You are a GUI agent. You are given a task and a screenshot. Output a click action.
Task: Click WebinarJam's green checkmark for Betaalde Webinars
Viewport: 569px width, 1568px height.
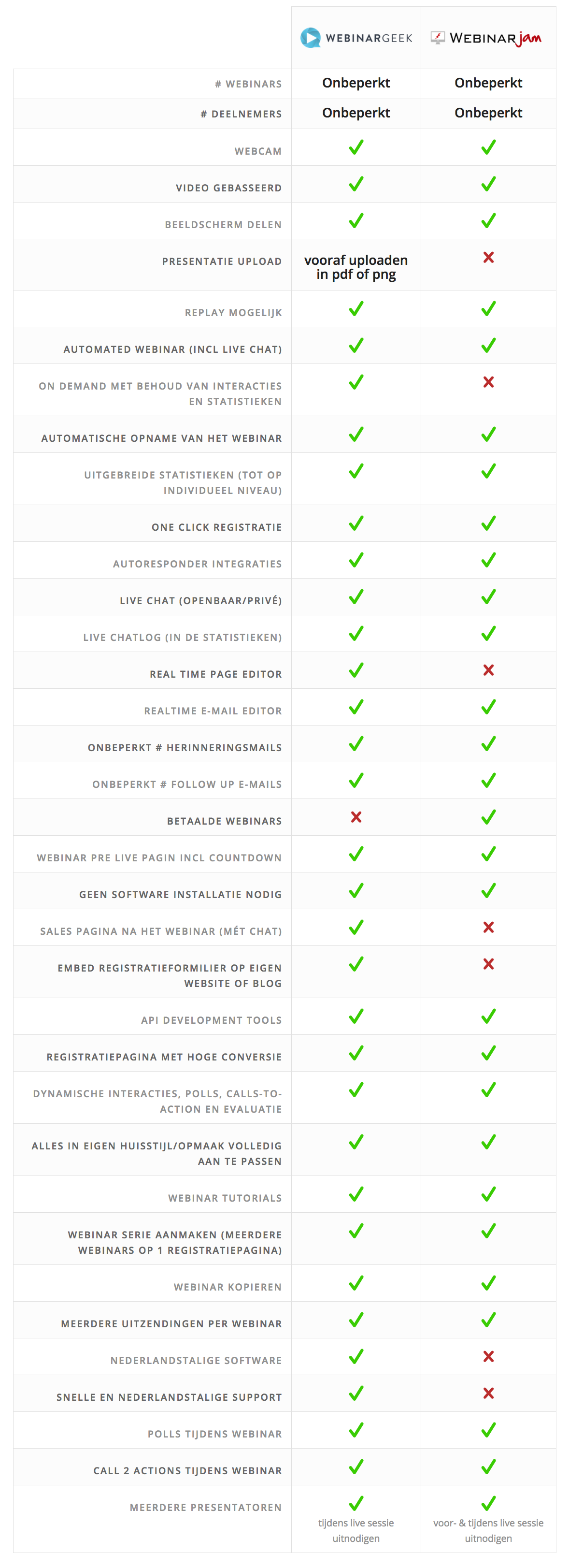[488, 817]
